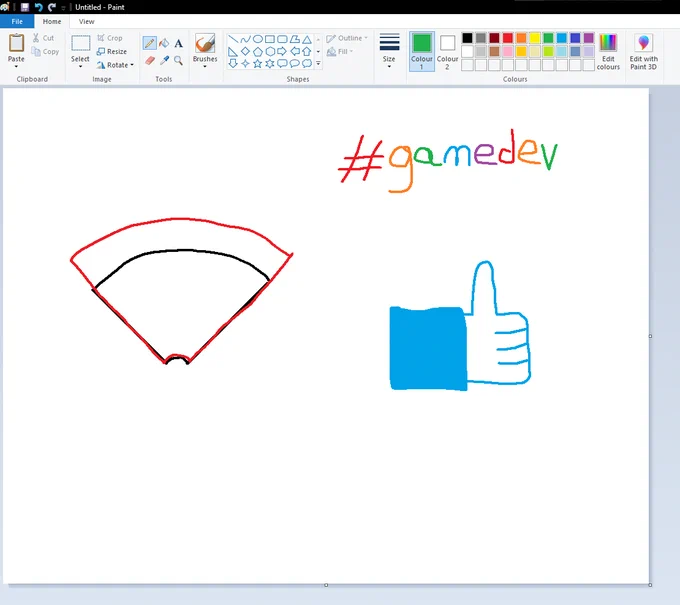Click the canvas bottom-right resize handle

coord(650,585)
